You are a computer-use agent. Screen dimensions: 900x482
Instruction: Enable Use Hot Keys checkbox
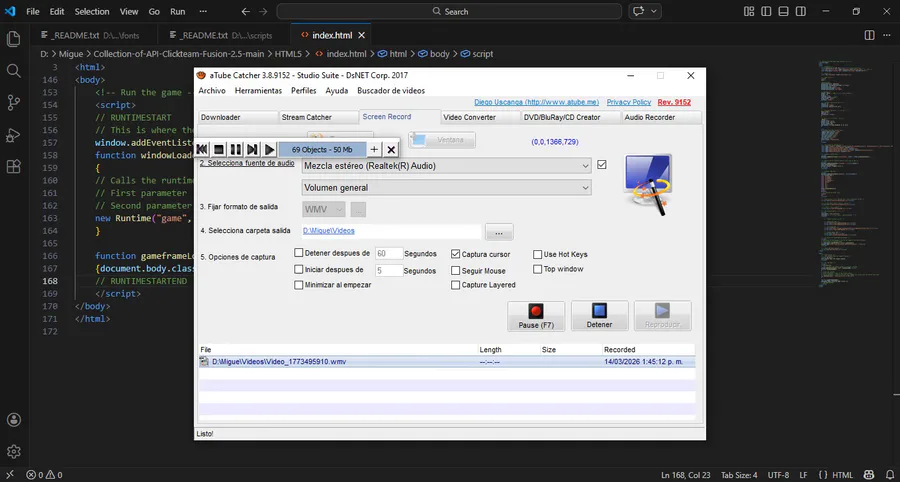538,254
